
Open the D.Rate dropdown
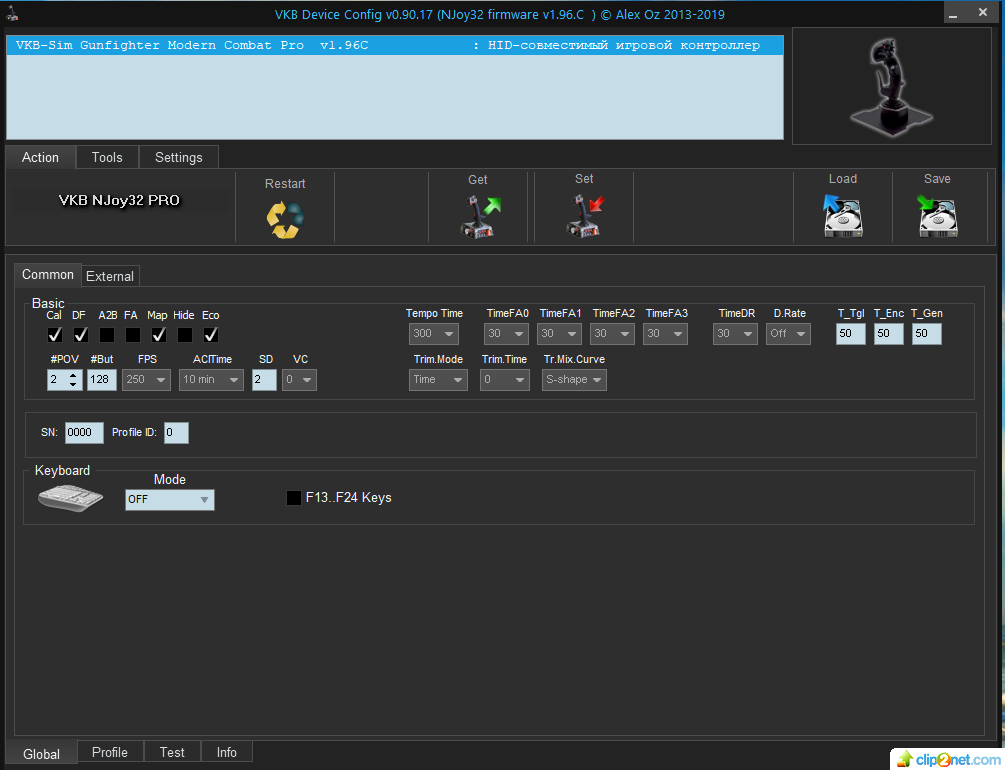click(x=788, y=333)
